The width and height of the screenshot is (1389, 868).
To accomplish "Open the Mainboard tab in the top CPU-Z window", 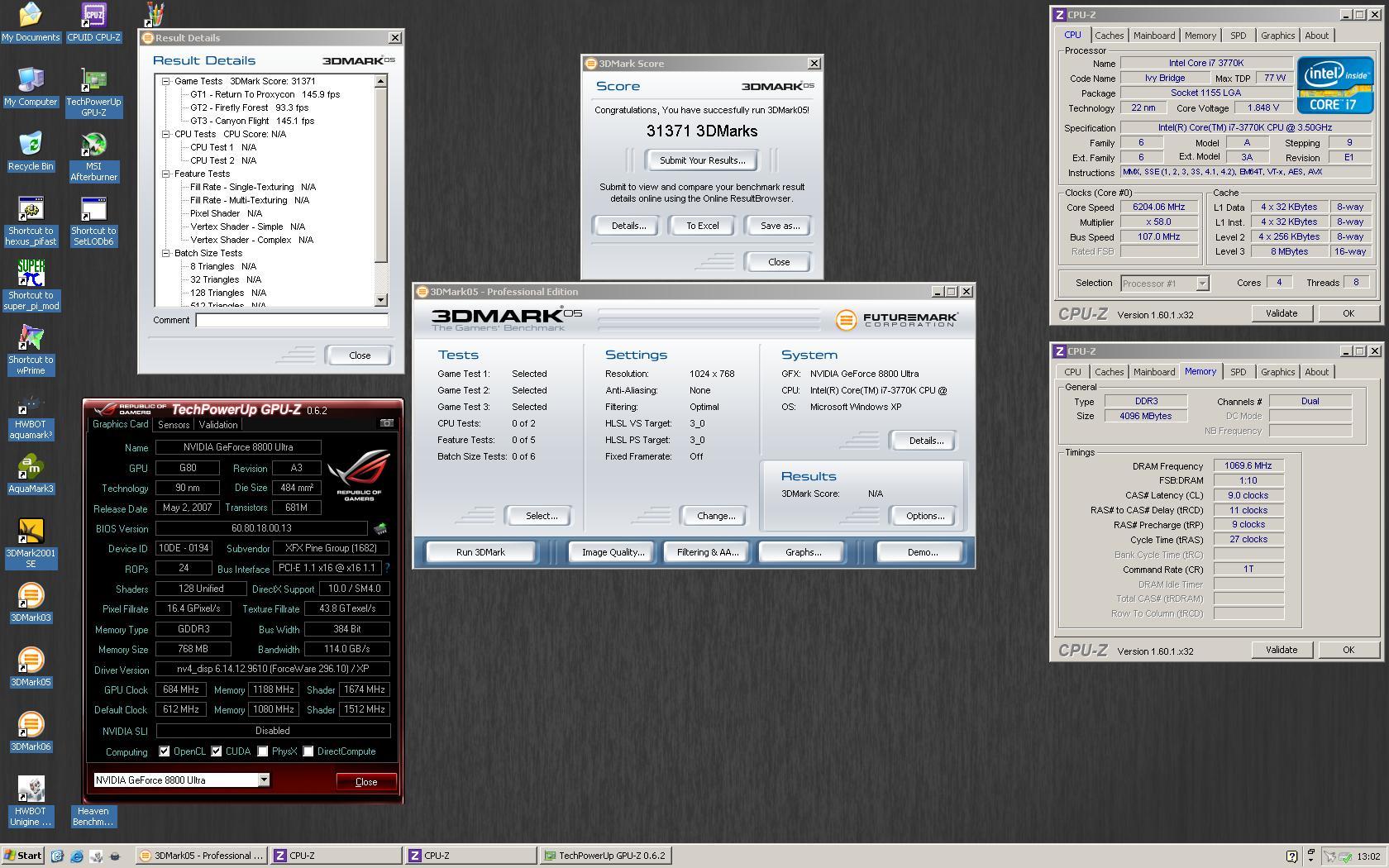I will 1154,36.
